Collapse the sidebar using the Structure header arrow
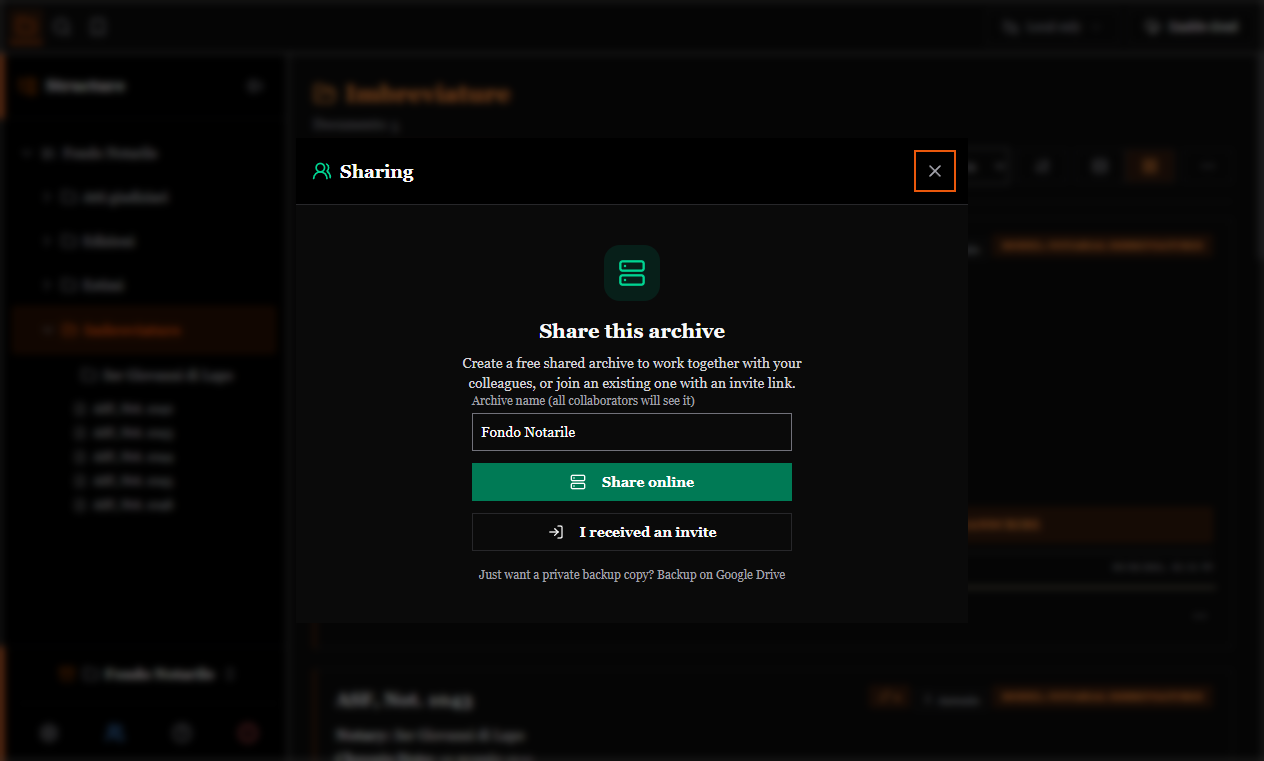 click(x=255, y=86)
